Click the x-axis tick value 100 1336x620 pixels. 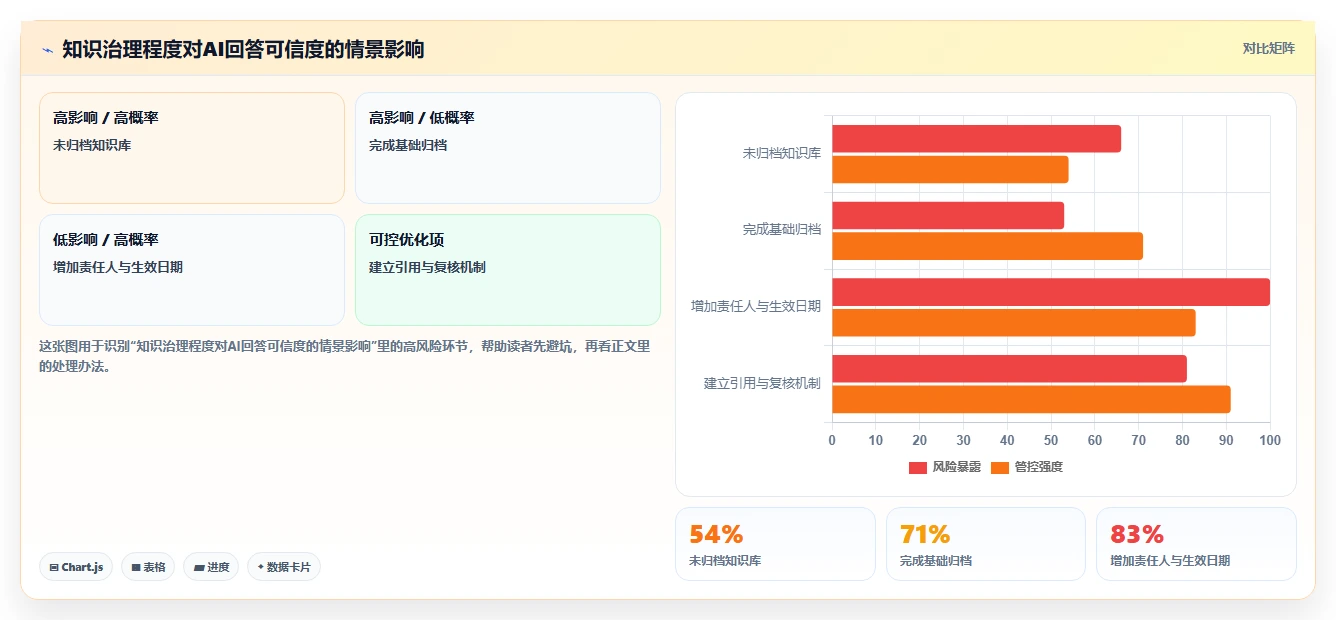[1270, 441]
